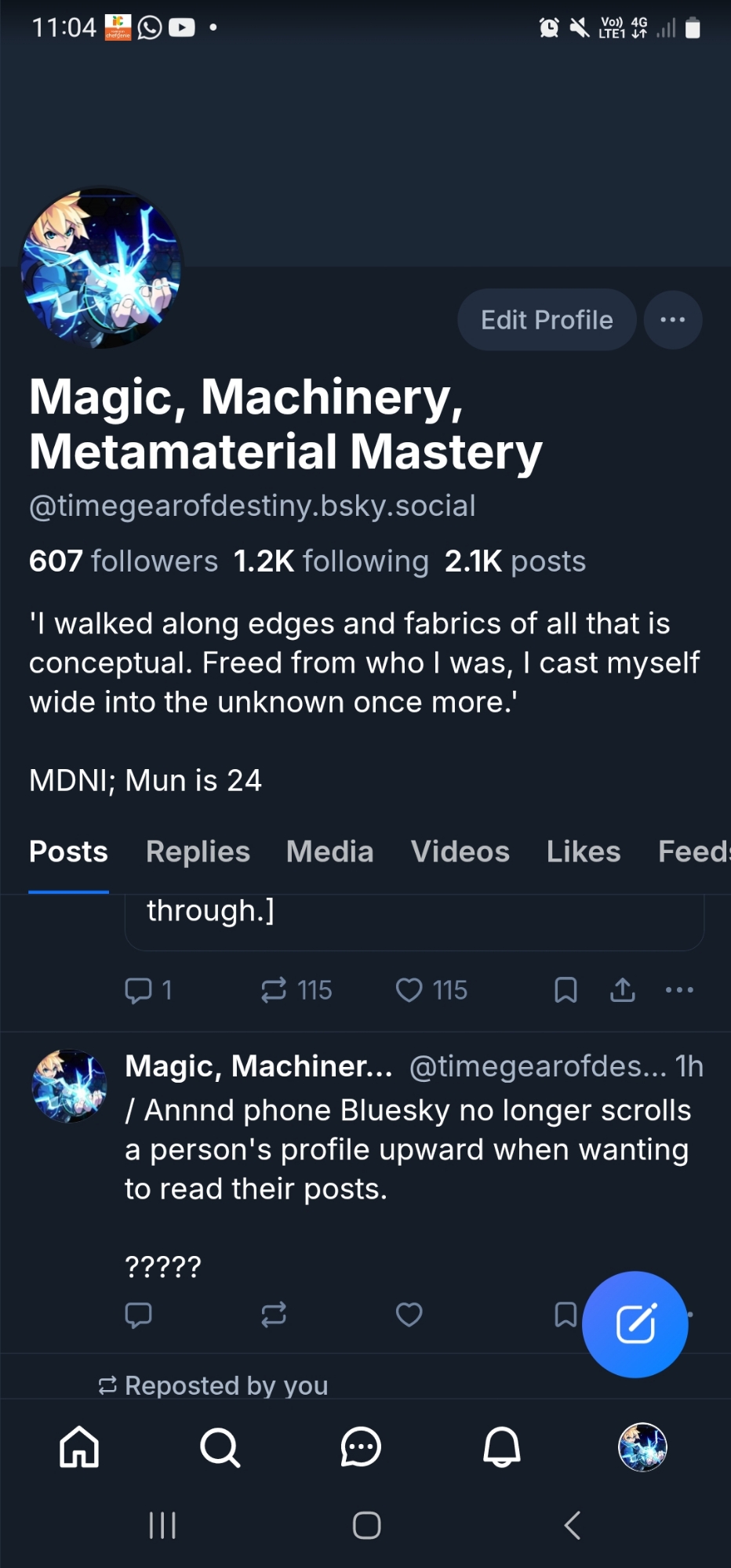Open the Chat messages icon
The height and width of the screenshot is (1568, 731).
pyautogui.click(x=361, y=1446)
